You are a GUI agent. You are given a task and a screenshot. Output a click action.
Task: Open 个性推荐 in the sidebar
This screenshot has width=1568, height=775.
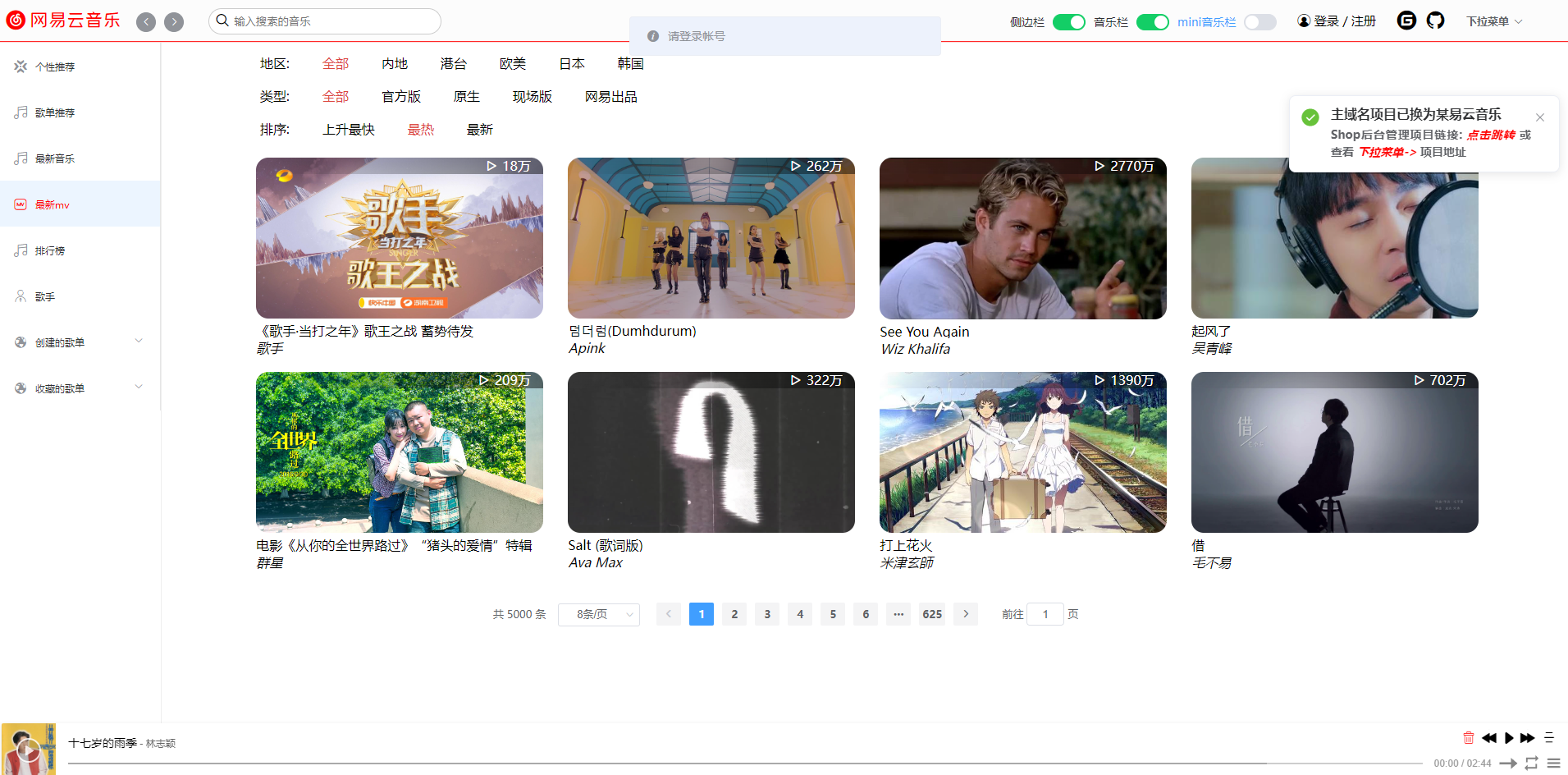[80, 66]
